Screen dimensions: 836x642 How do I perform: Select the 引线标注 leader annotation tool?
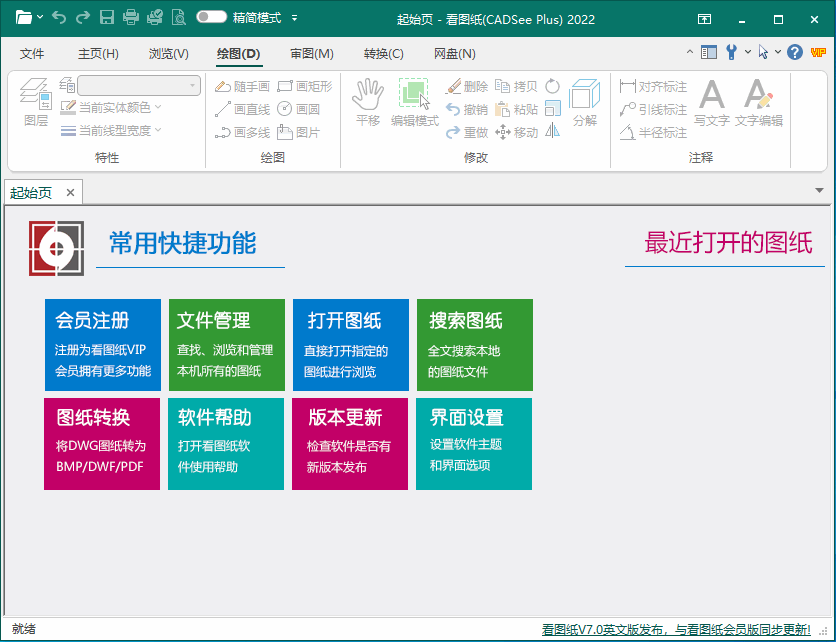(653, 109)
